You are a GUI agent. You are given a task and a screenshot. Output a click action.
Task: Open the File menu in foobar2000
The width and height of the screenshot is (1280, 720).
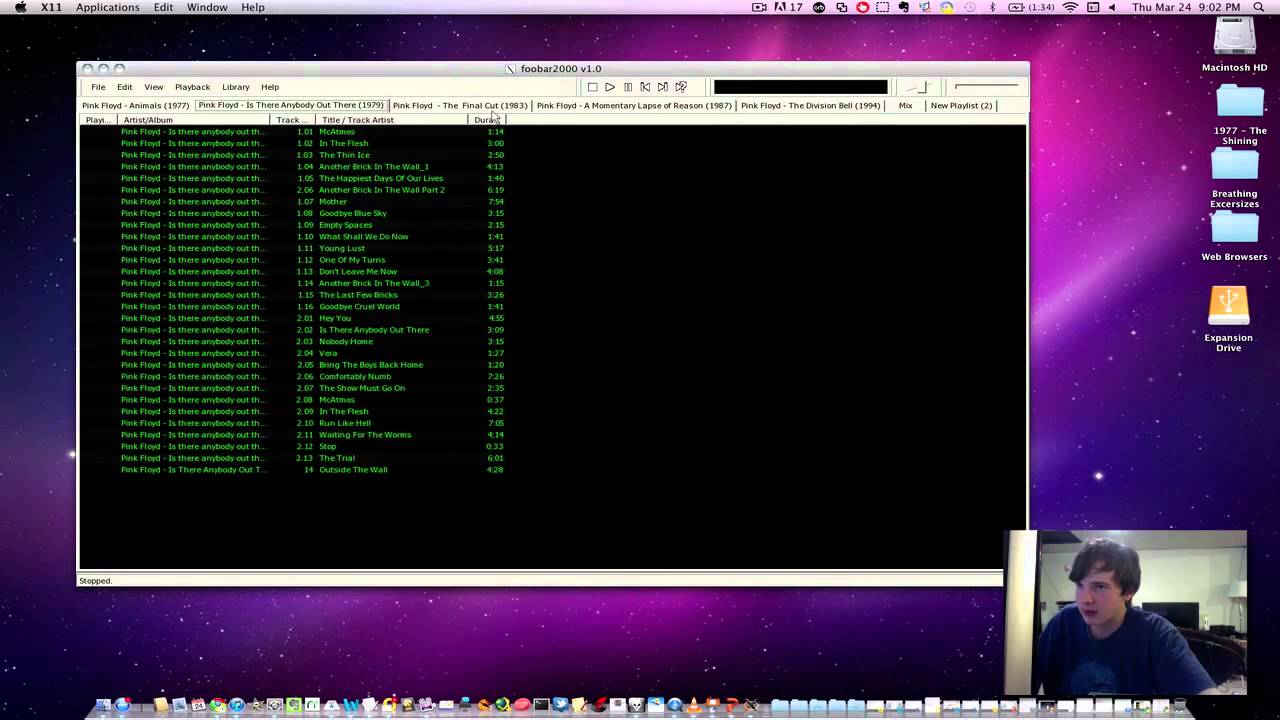pos(98,87)
